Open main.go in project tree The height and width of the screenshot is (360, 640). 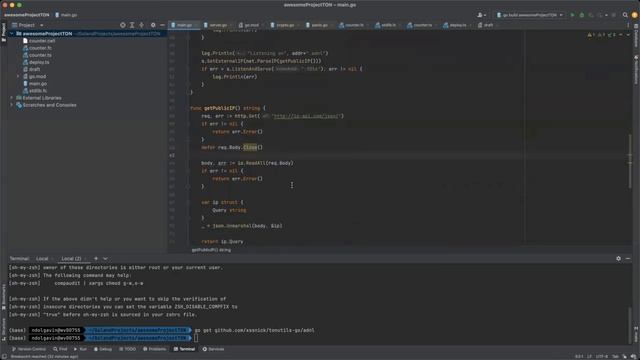pyautogui.click(x=35, y=84)
